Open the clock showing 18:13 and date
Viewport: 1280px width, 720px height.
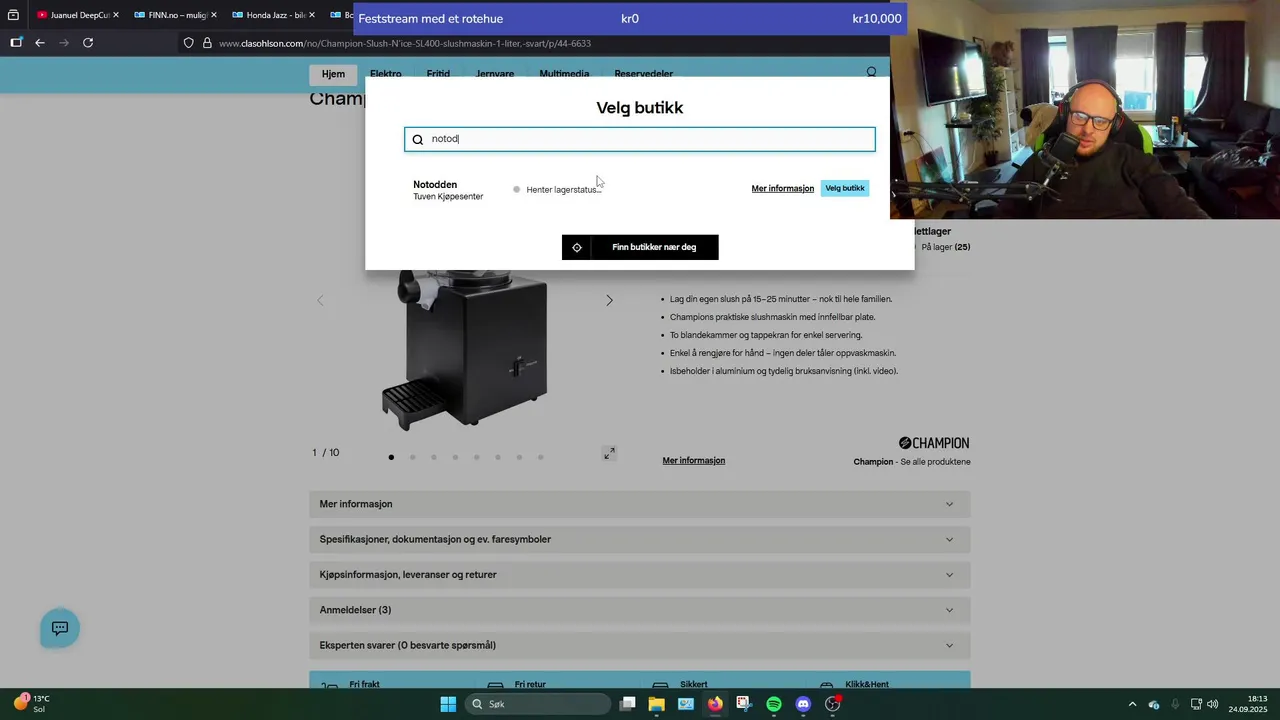[x=1250, y=704]
